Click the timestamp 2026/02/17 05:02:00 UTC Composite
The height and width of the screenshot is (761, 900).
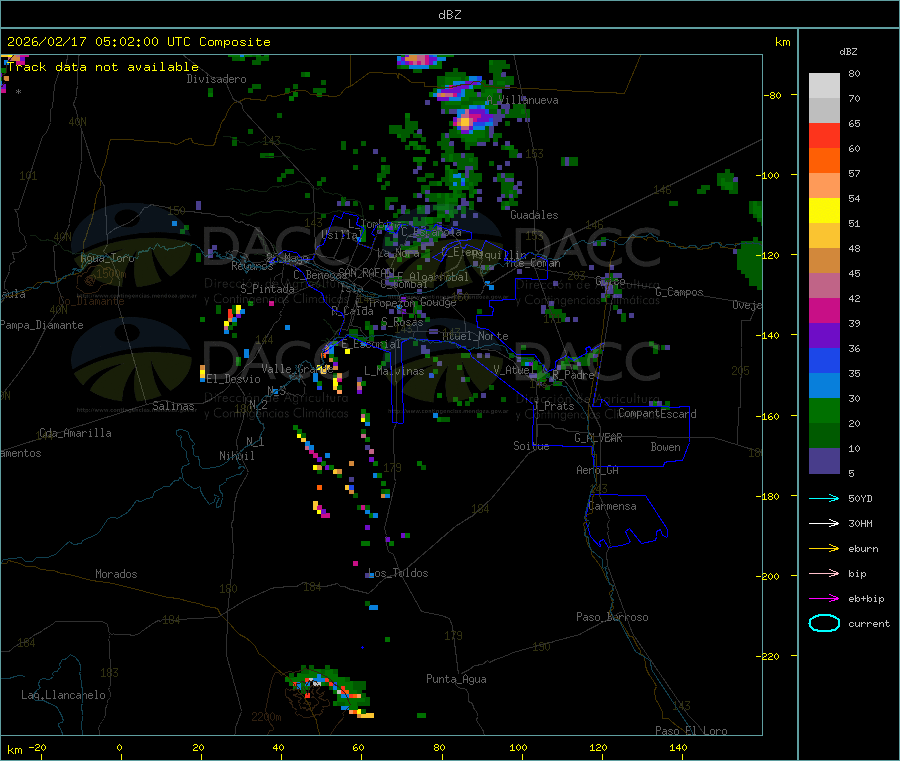tap(138, 42)
